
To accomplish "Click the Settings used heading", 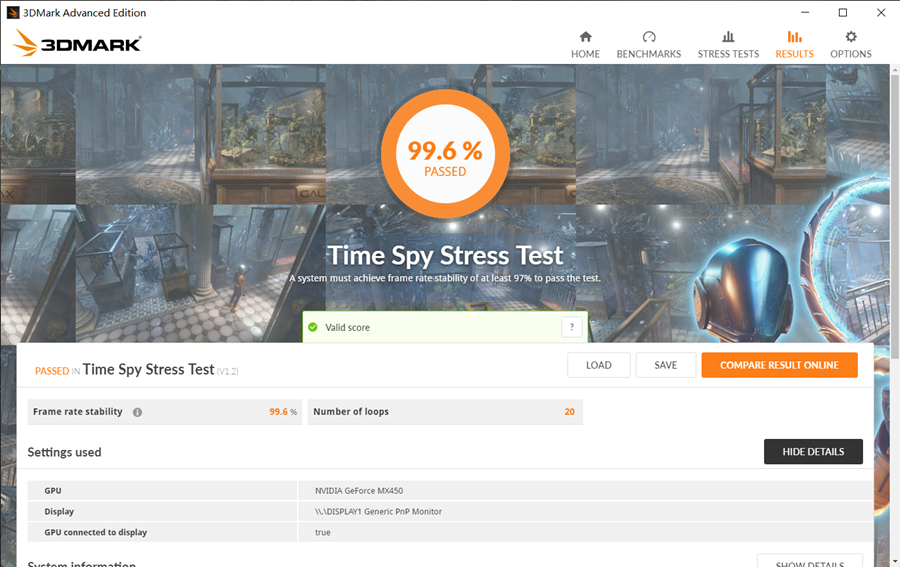I will 64,452.
